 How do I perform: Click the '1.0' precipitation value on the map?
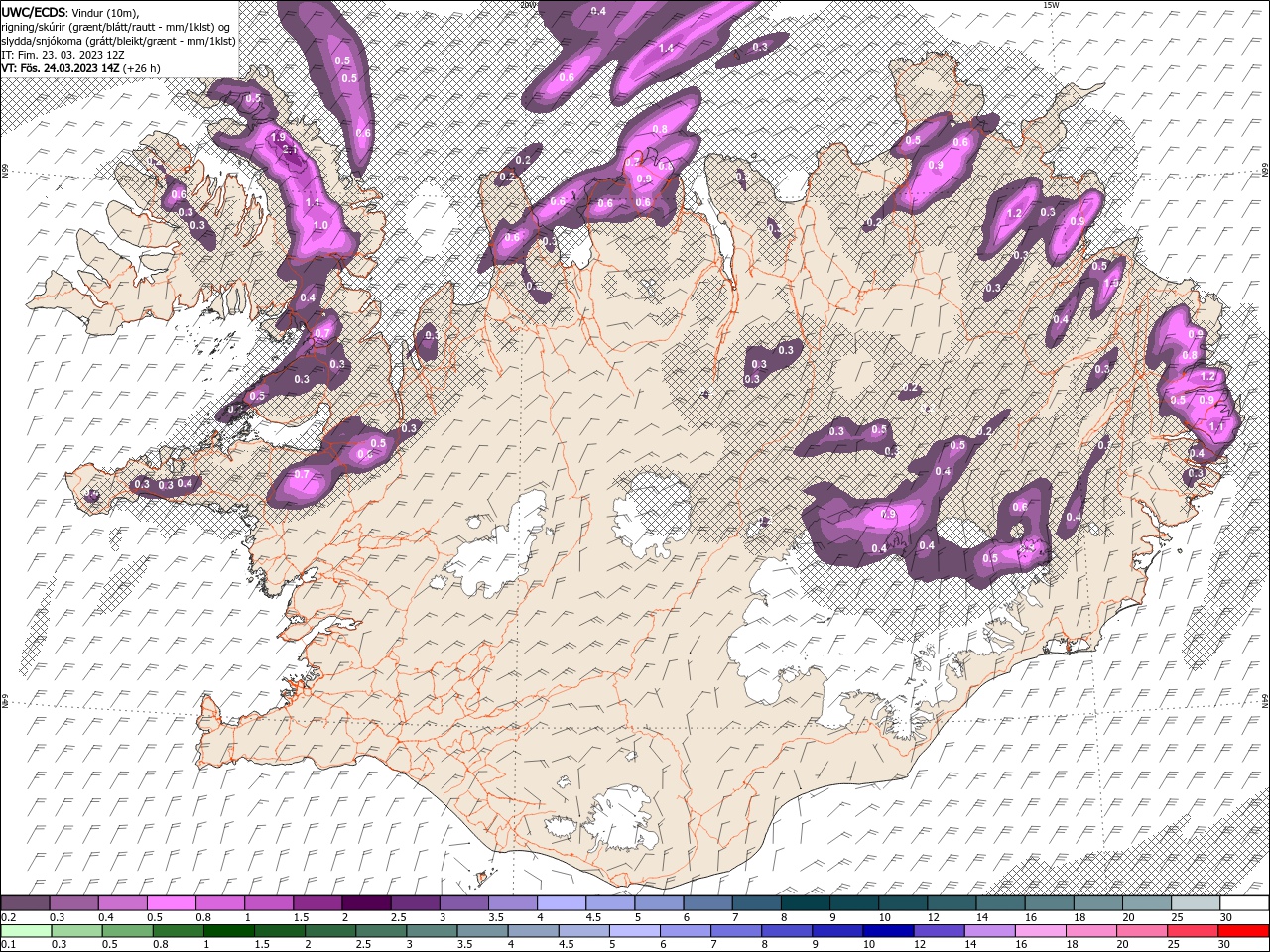(320, 225)
